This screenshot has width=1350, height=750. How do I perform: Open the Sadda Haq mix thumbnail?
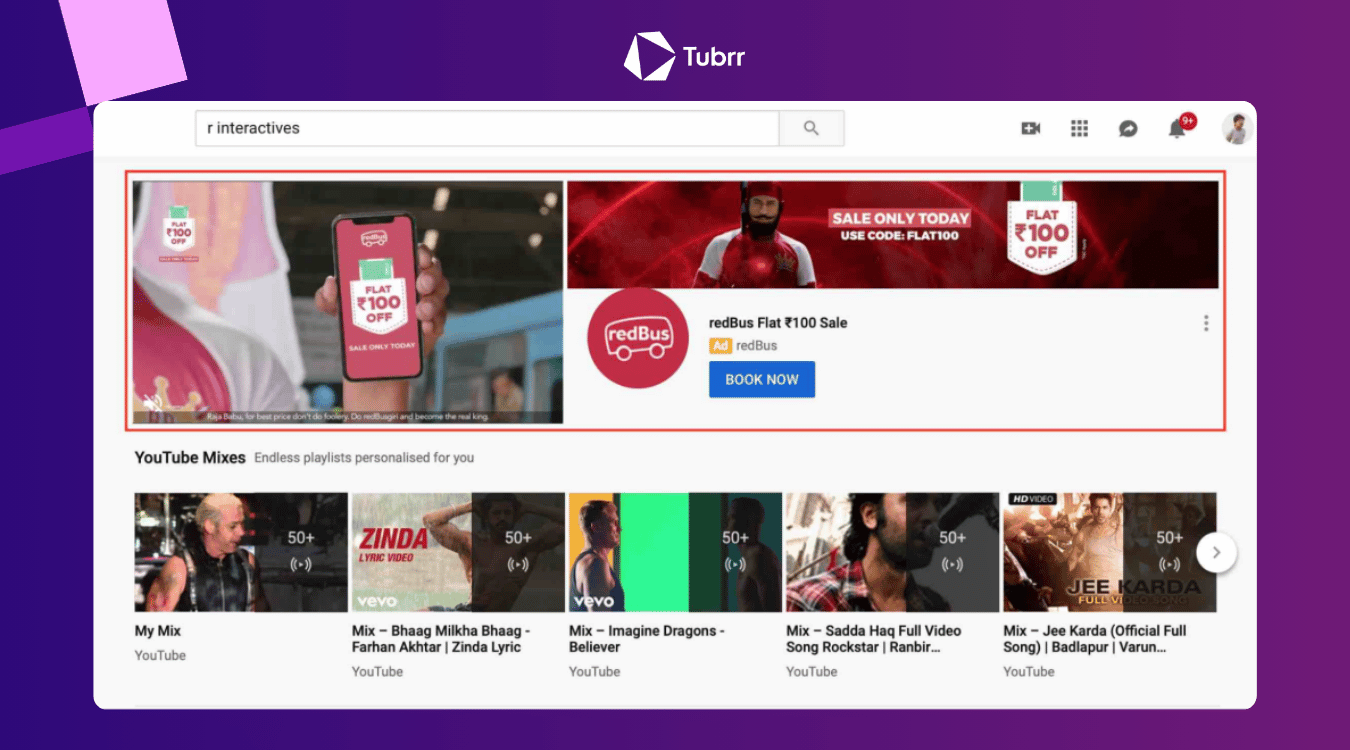(x=892, y=552)
